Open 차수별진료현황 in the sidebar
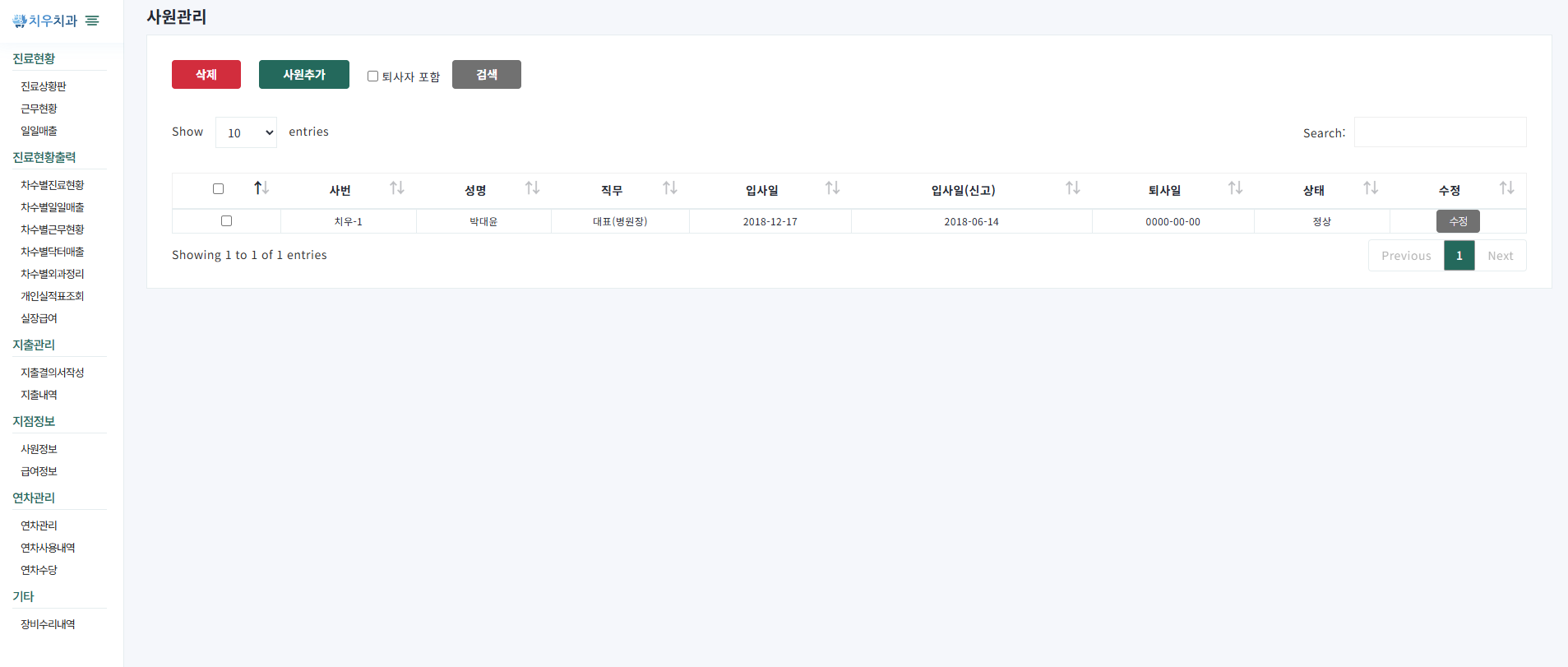This screenshot has height=667, width=1568. (x=53, y=185)
